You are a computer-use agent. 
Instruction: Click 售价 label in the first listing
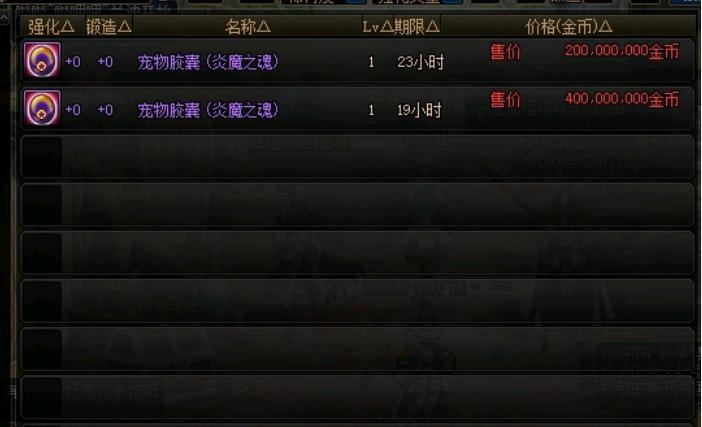pos(505,51)
